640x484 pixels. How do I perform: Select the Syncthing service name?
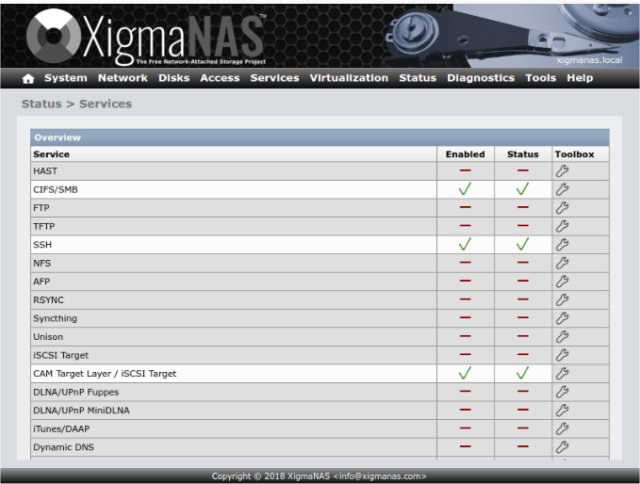click(x=55, y=318)
